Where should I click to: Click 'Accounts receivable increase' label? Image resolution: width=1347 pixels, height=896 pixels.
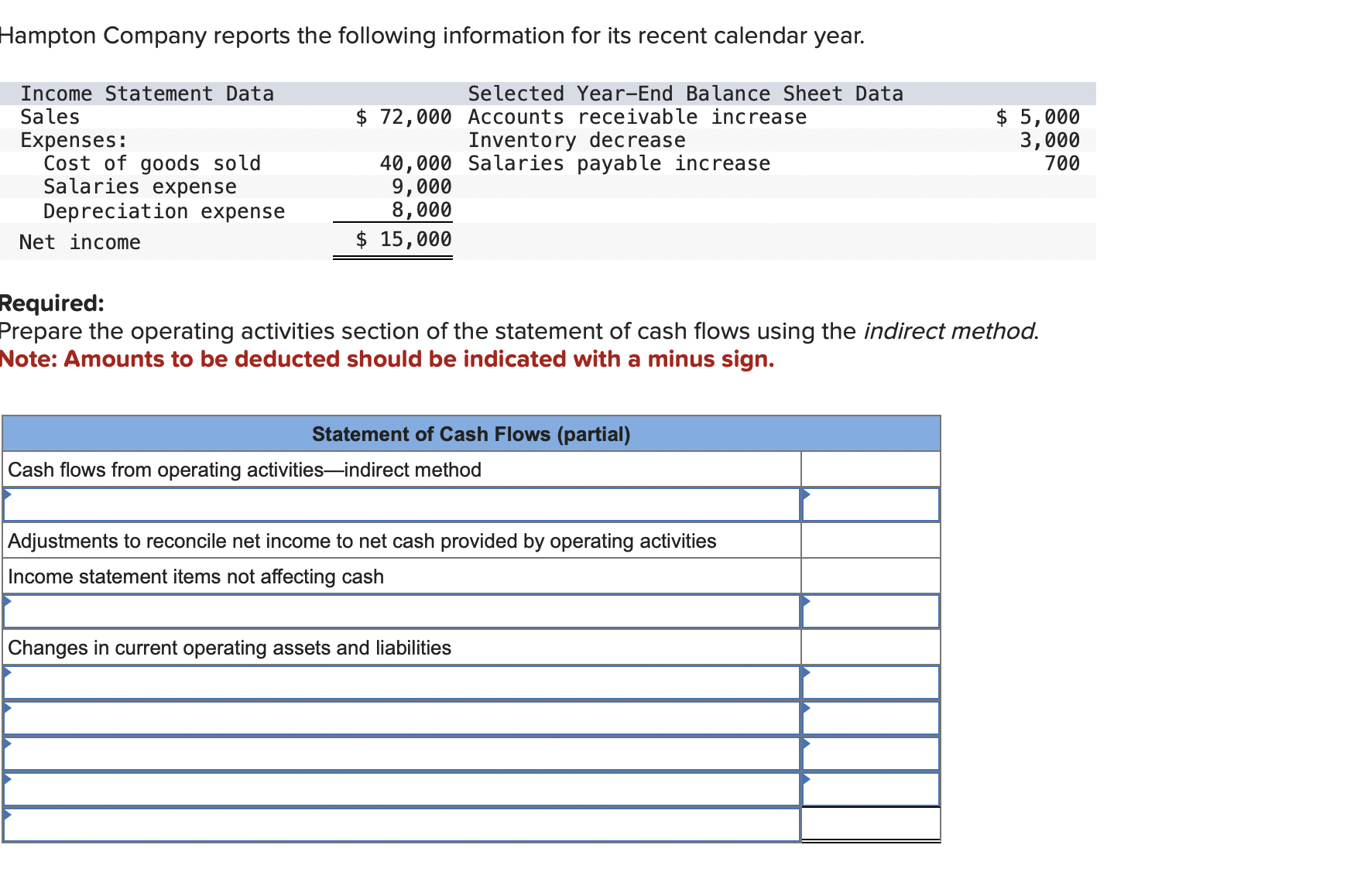[637, 117]
